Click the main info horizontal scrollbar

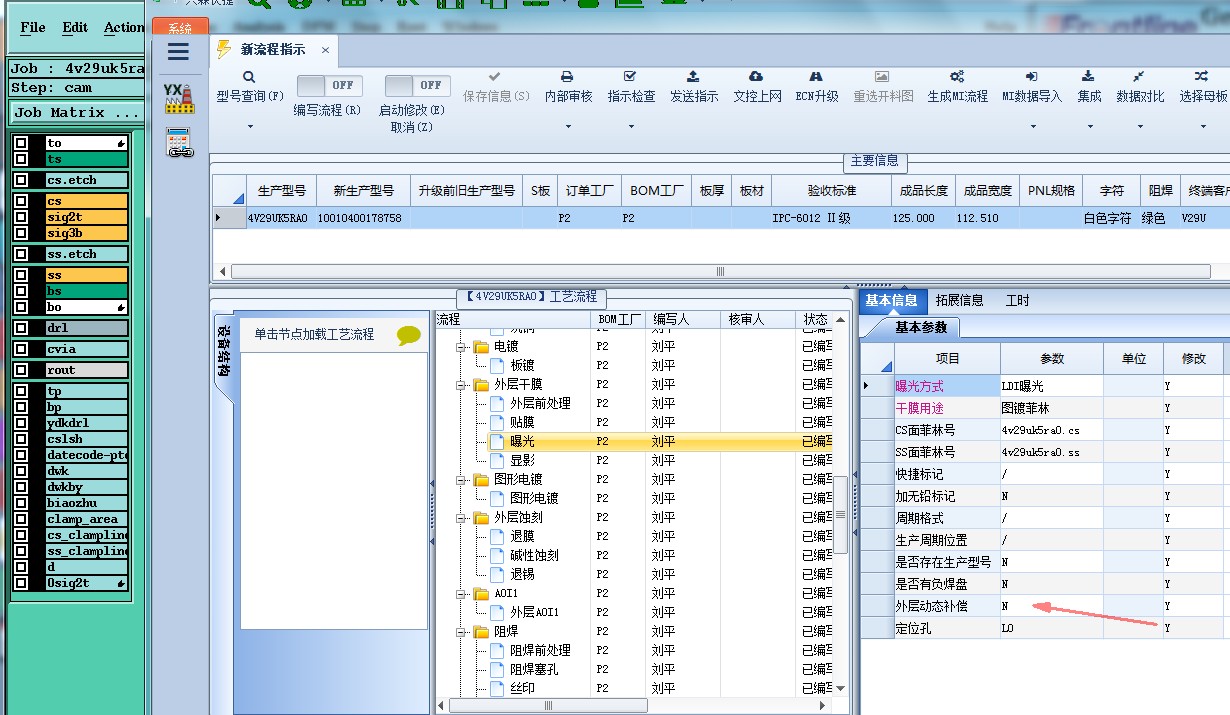click(x=720, y=271)
